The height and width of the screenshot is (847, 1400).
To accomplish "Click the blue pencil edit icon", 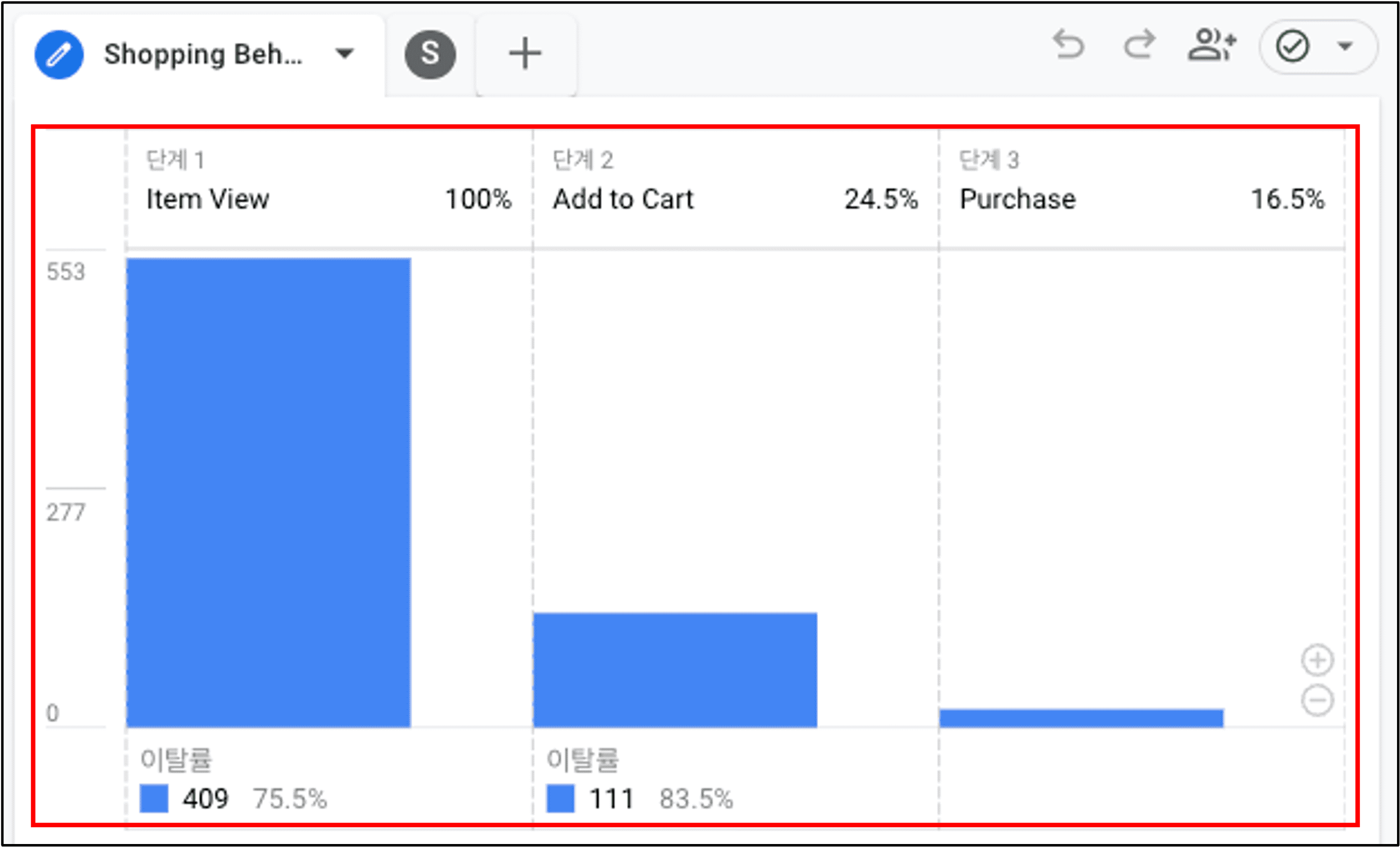I will click(x=59, y=55).
